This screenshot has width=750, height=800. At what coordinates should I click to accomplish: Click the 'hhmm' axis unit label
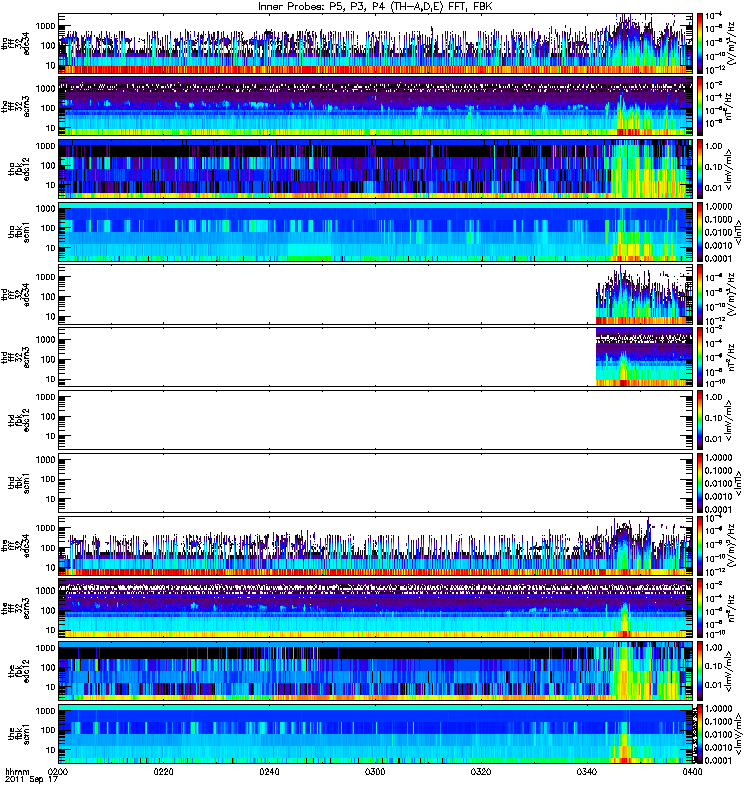18,772
